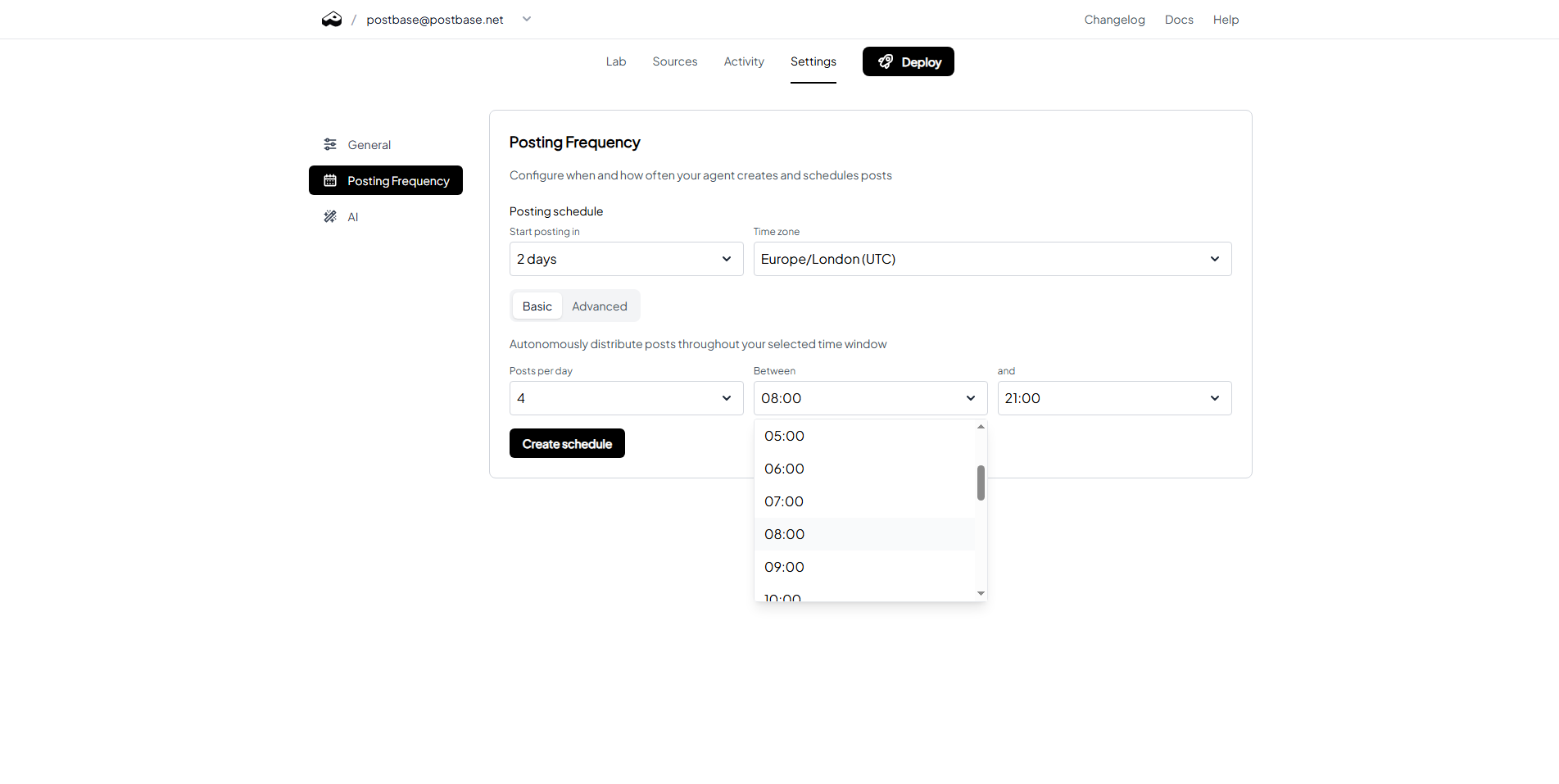Click the Postbase logo icon
Viewport: 1559px width, 784px height.
pyautogui.click(x=332, y=20)
